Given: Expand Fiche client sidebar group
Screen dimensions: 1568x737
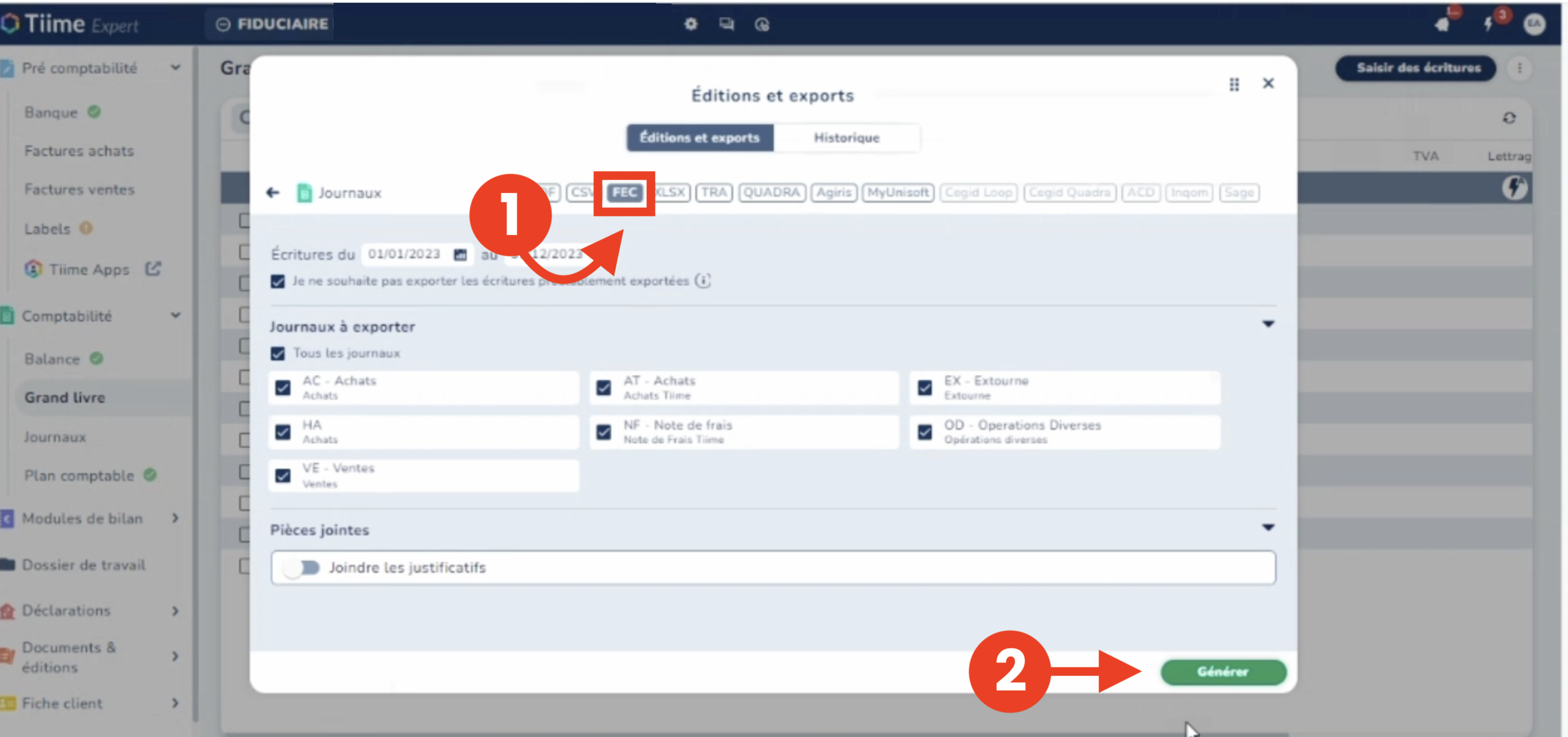Looking at the screenshot, I should click(175, 704).
